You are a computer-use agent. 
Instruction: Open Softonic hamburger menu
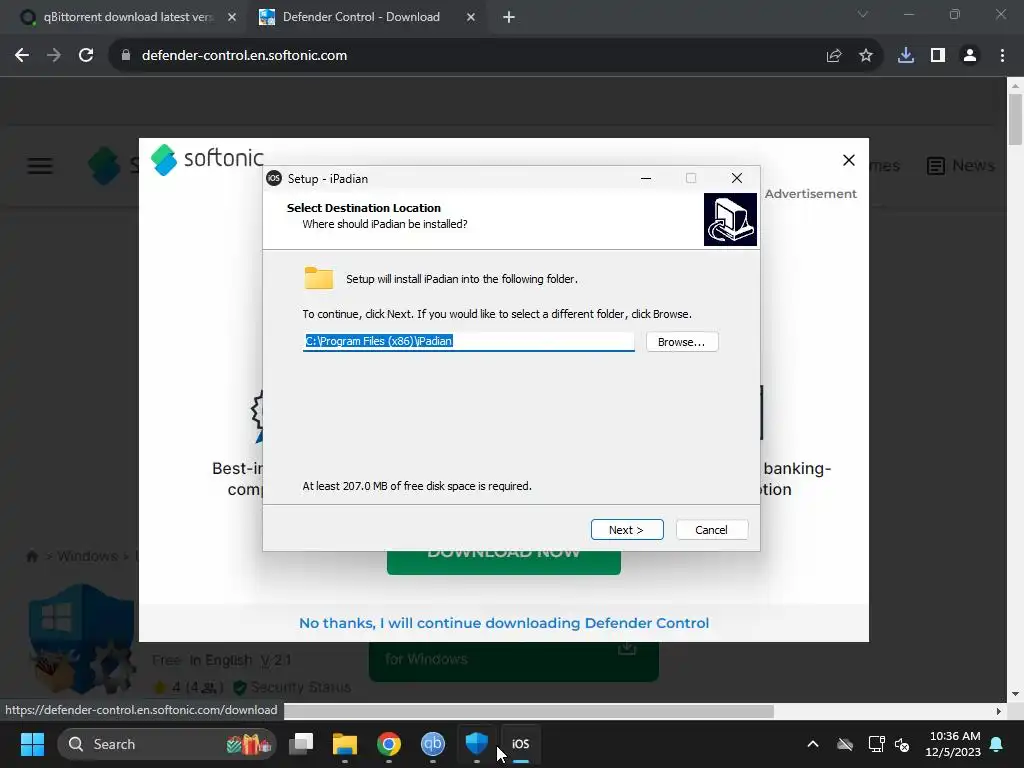coord(40,166)
